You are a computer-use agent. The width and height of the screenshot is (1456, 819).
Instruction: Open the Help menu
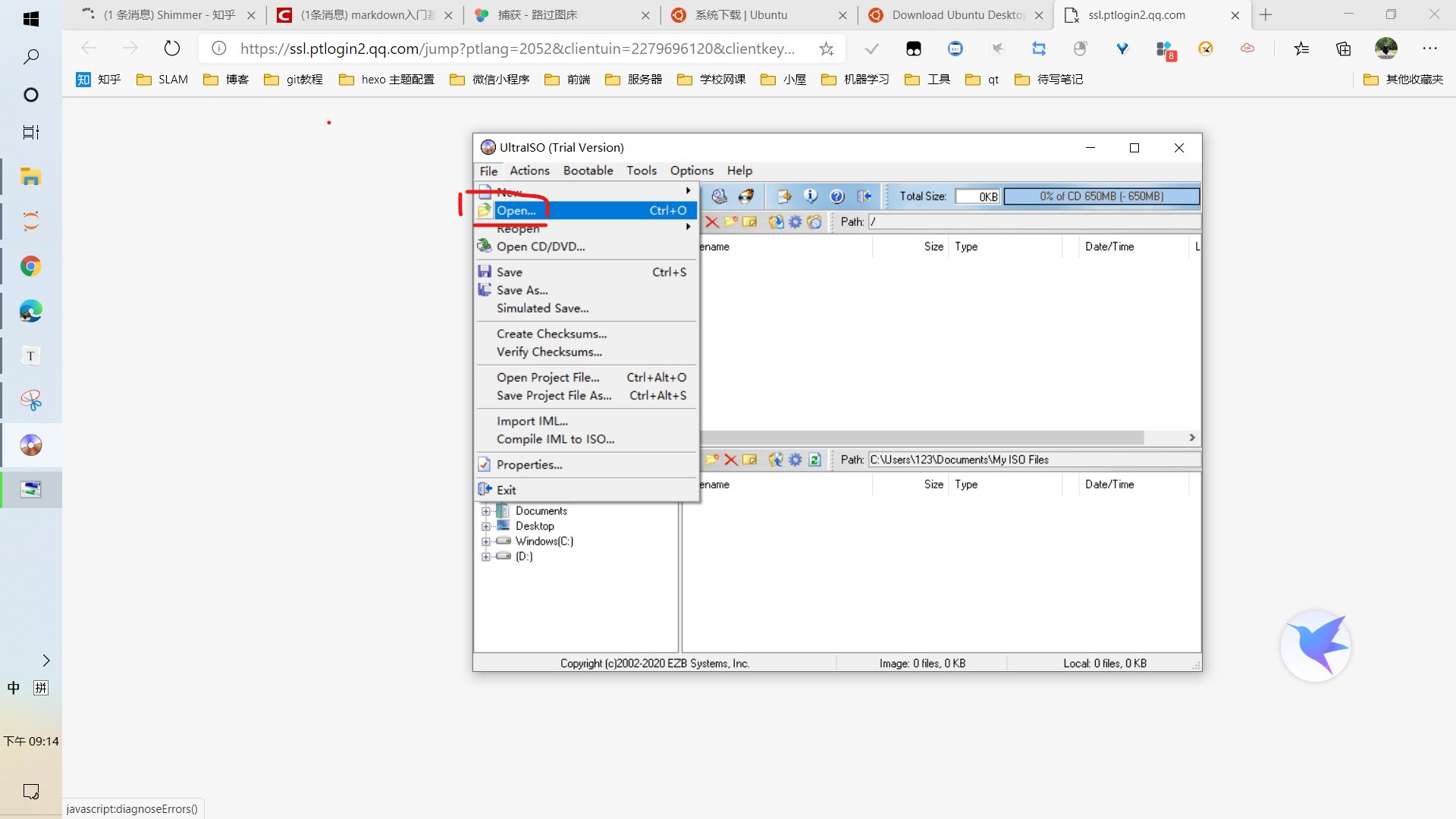[x=739, y=171]
